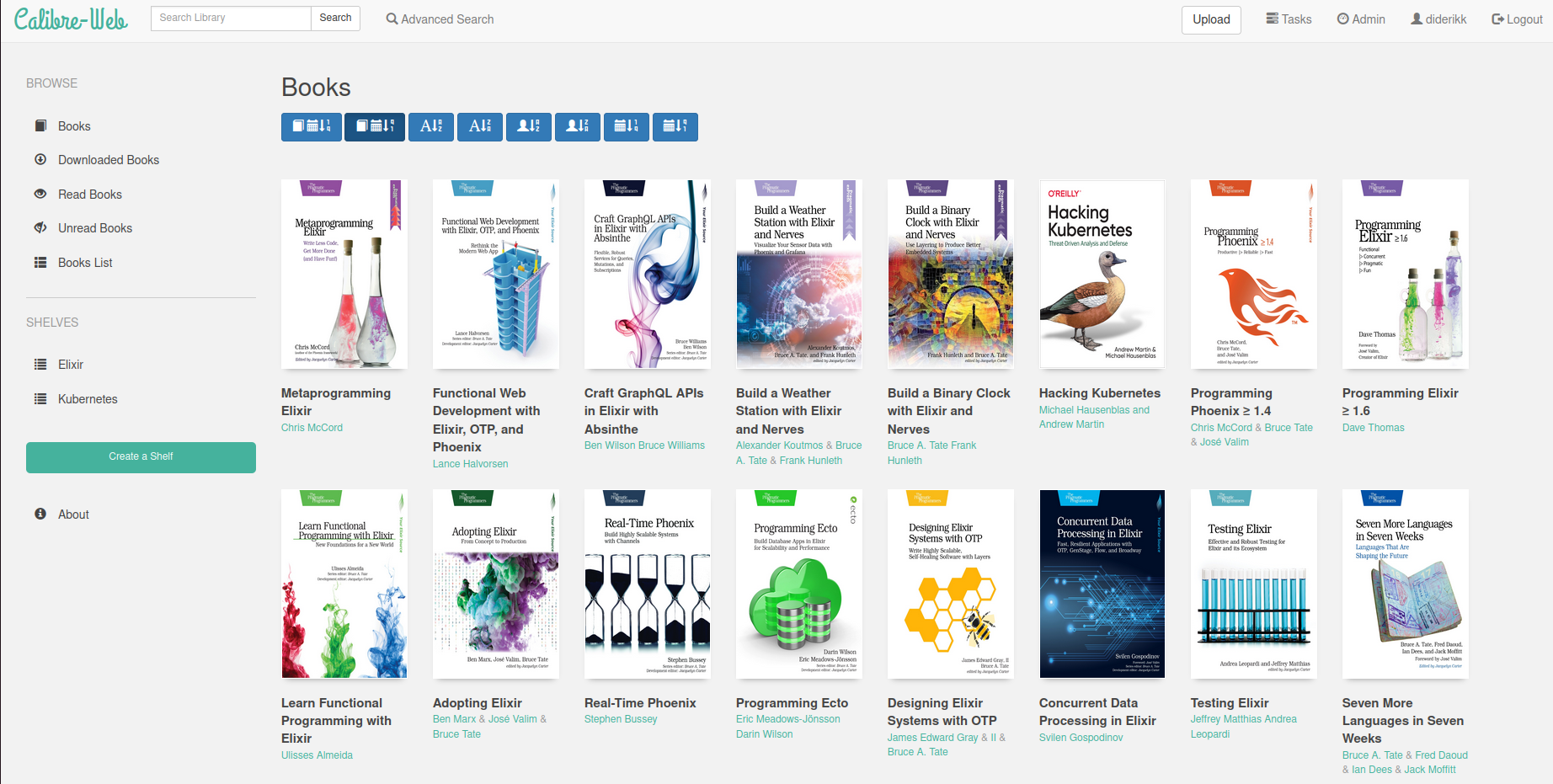
Task: Sort titles alphabetically A to Z
Action: tap(431, 126)
